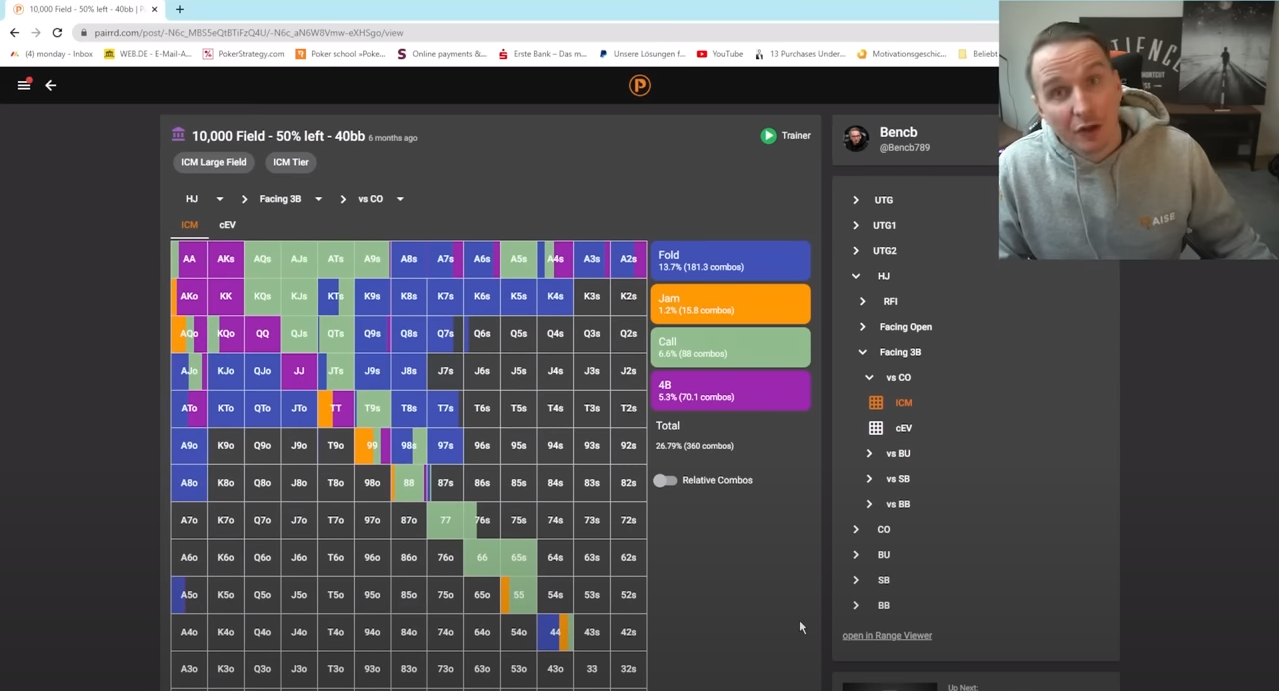The image size is (1279, 691).
Task: Reload the page in browser
Action: (57, 33)
